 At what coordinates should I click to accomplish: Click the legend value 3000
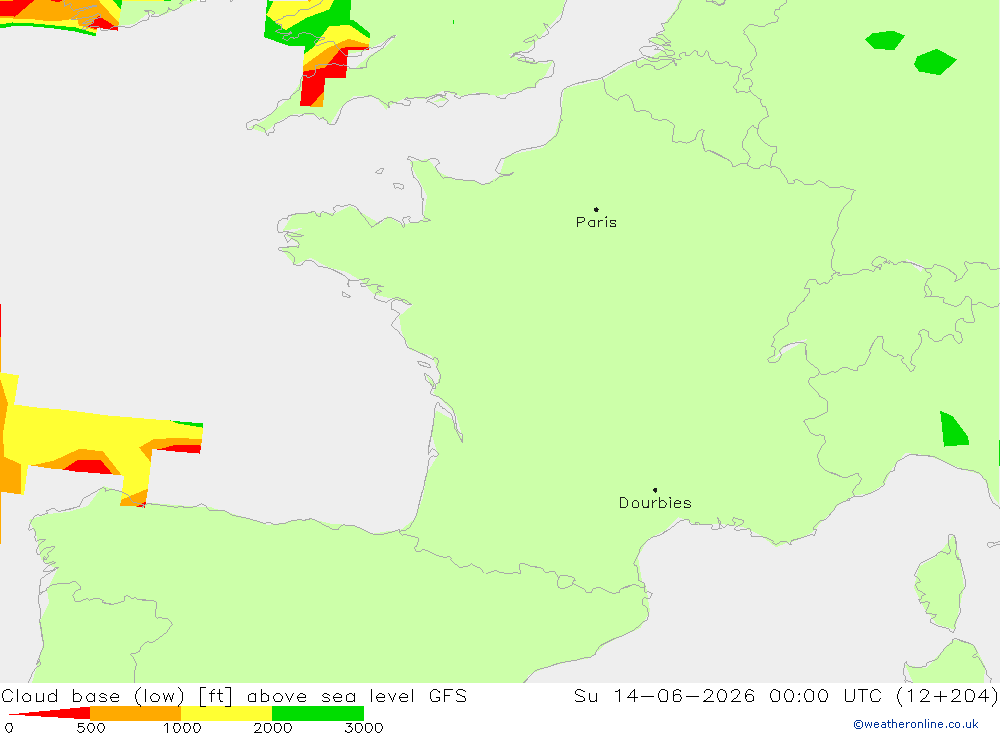(x=364, y=727)
